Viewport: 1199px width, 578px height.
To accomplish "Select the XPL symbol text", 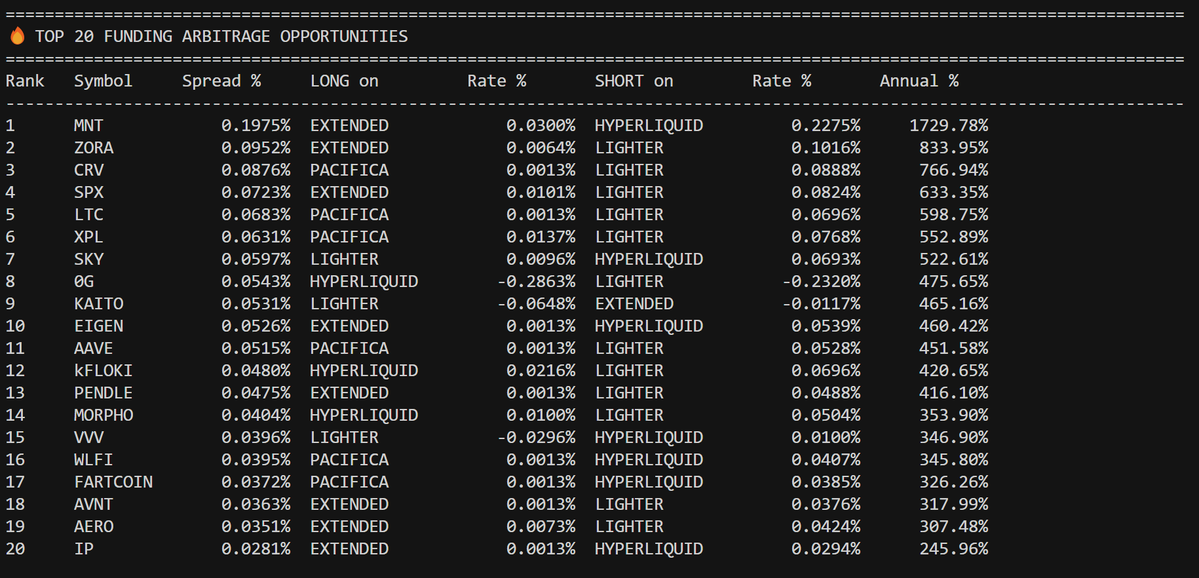I will click(x=89, y=237).
